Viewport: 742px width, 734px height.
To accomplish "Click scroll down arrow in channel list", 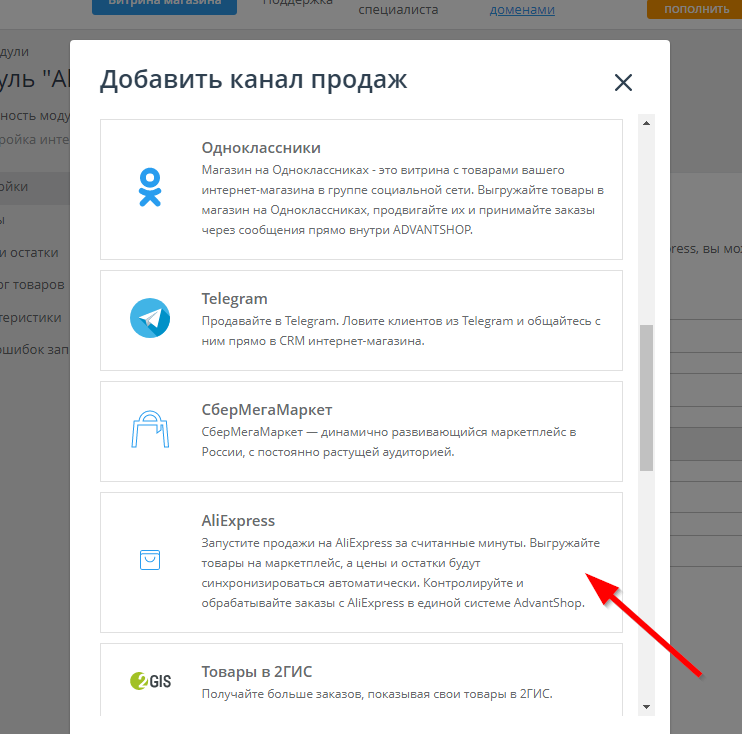I will [x=646, y=707].
